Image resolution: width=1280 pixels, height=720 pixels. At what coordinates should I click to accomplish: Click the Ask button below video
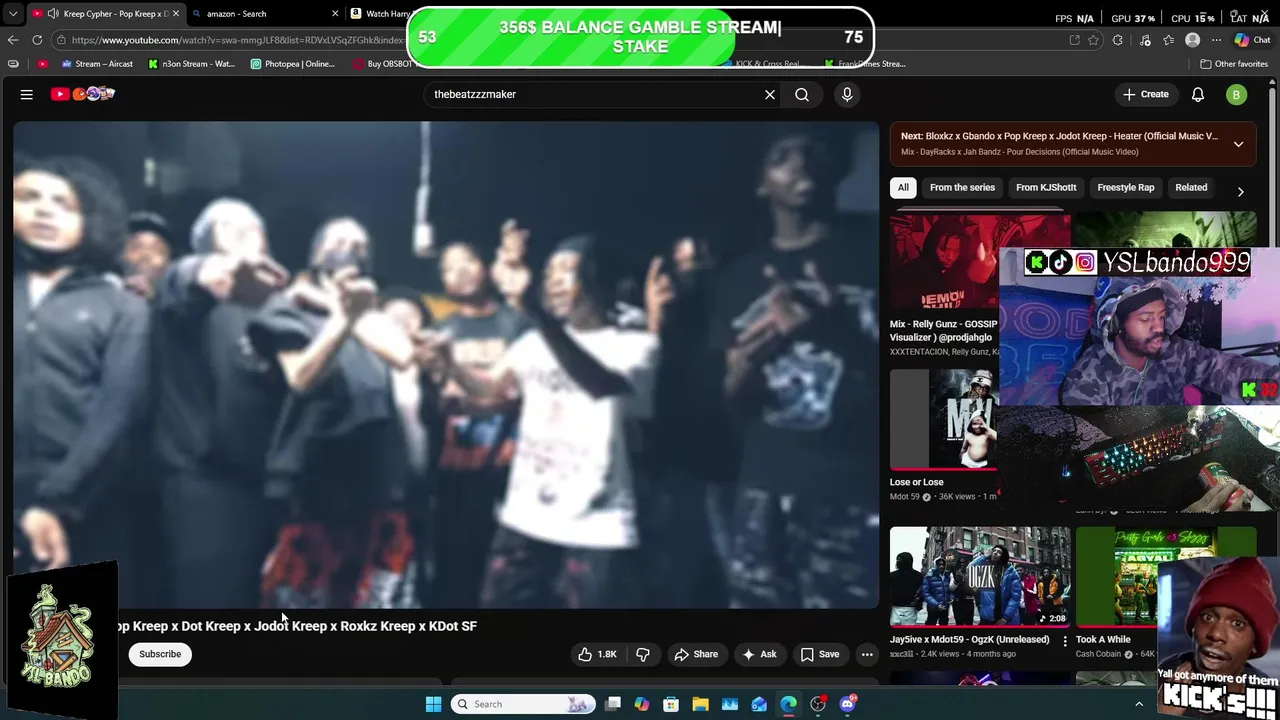point(760,654)
